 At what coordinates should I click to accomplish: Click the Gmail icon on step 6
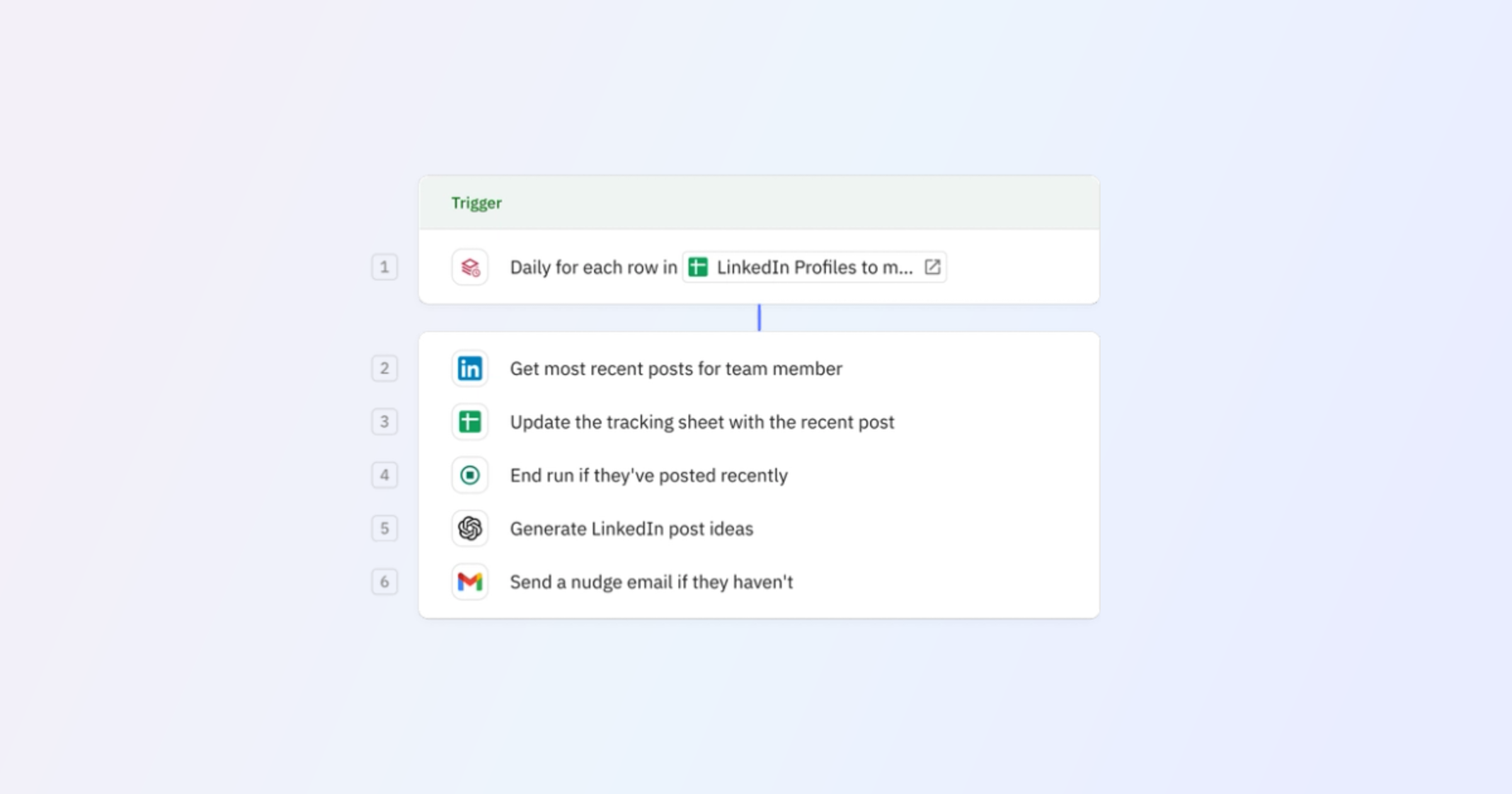coord(470,582)
